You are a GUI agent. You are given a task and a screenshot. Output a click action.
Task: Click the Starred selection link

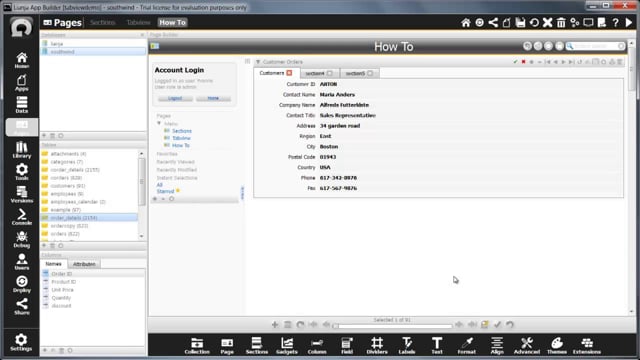(165, 191)
